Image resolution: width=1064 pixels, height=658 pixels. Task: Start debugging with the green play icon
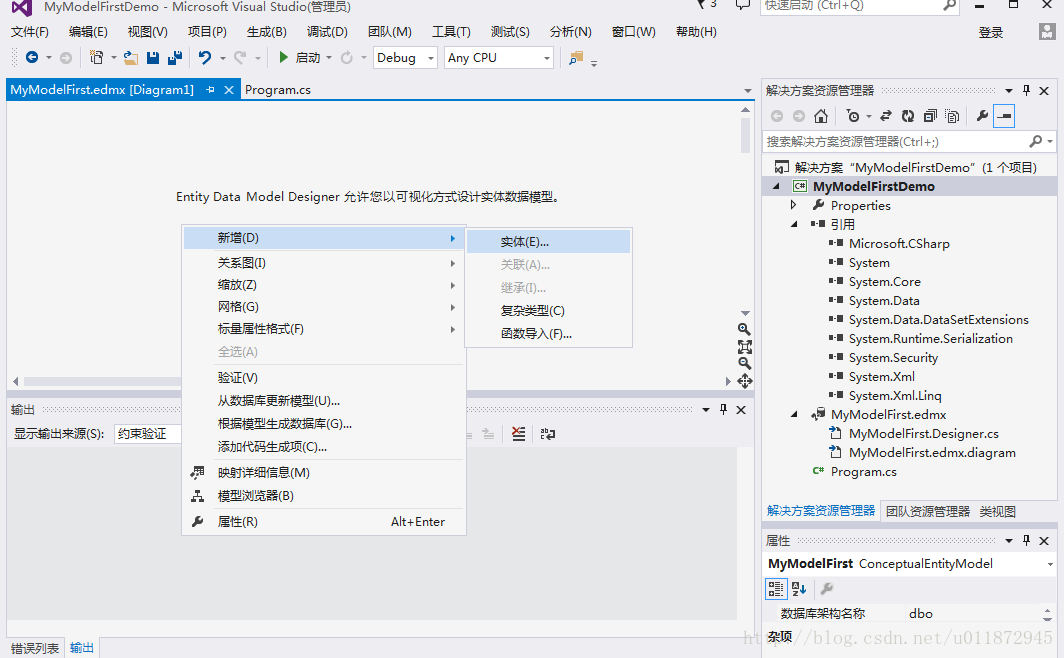[x=284, y=58]
